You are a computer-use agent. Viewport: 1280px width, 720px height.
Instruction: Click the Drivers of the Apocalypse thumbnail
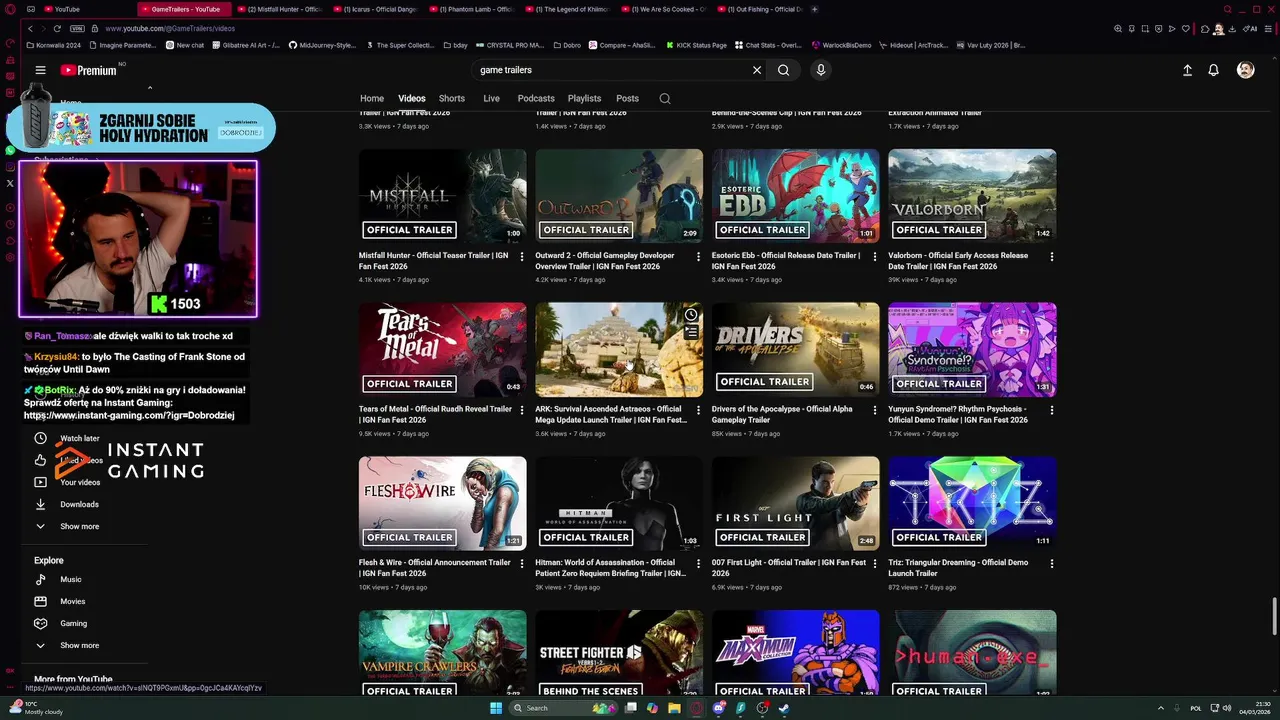(x=796, y=350)
